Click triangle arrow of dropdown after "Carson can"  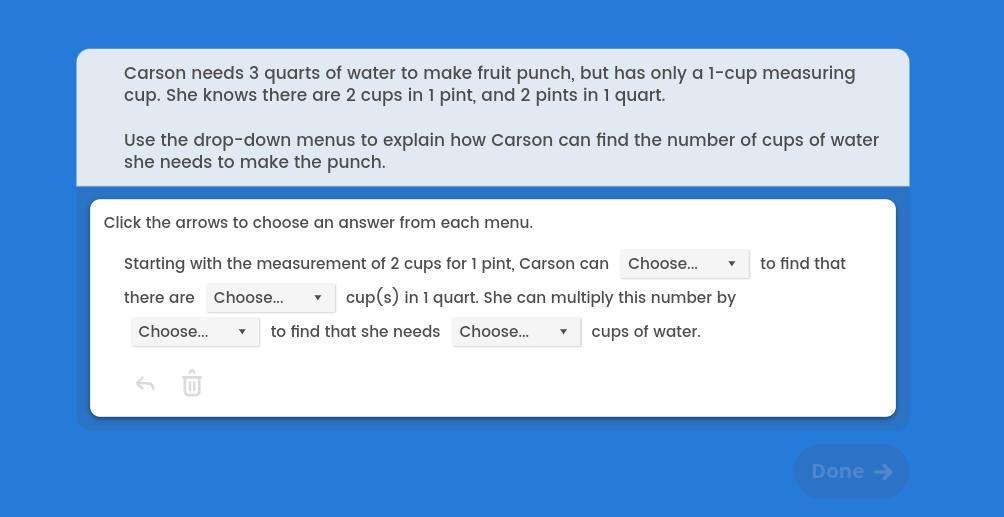[732, 264]
